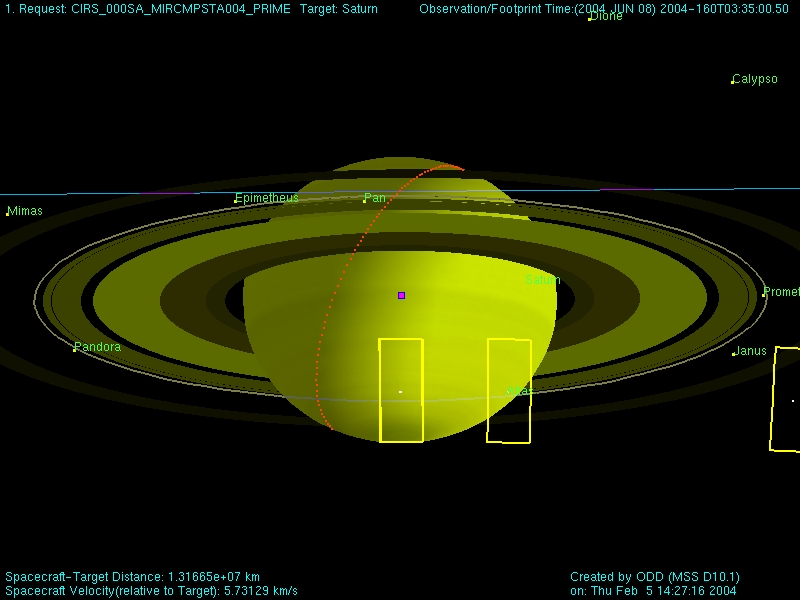
Task: Click the Dione moon label
Action: [607, 17]
